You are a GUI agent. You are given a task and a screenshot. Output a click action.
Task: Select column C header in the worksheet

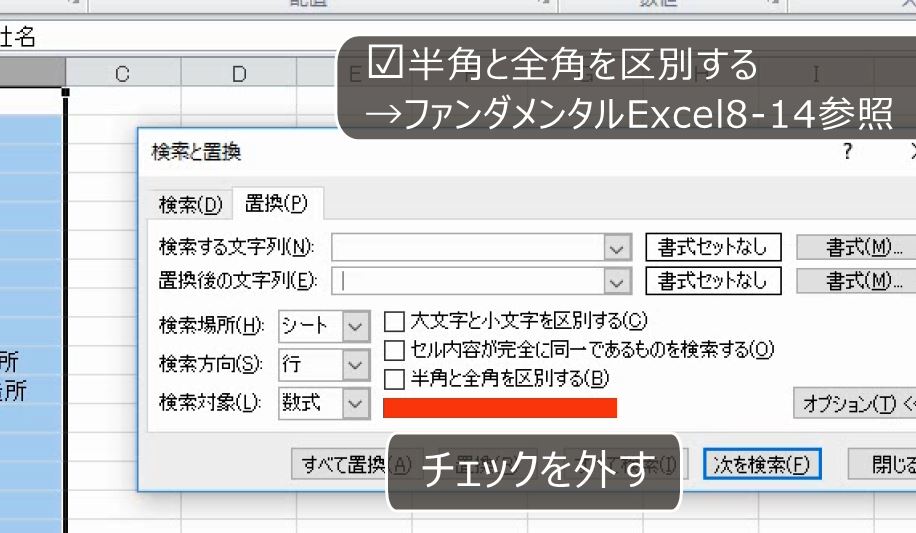click(x=123, y=74)
